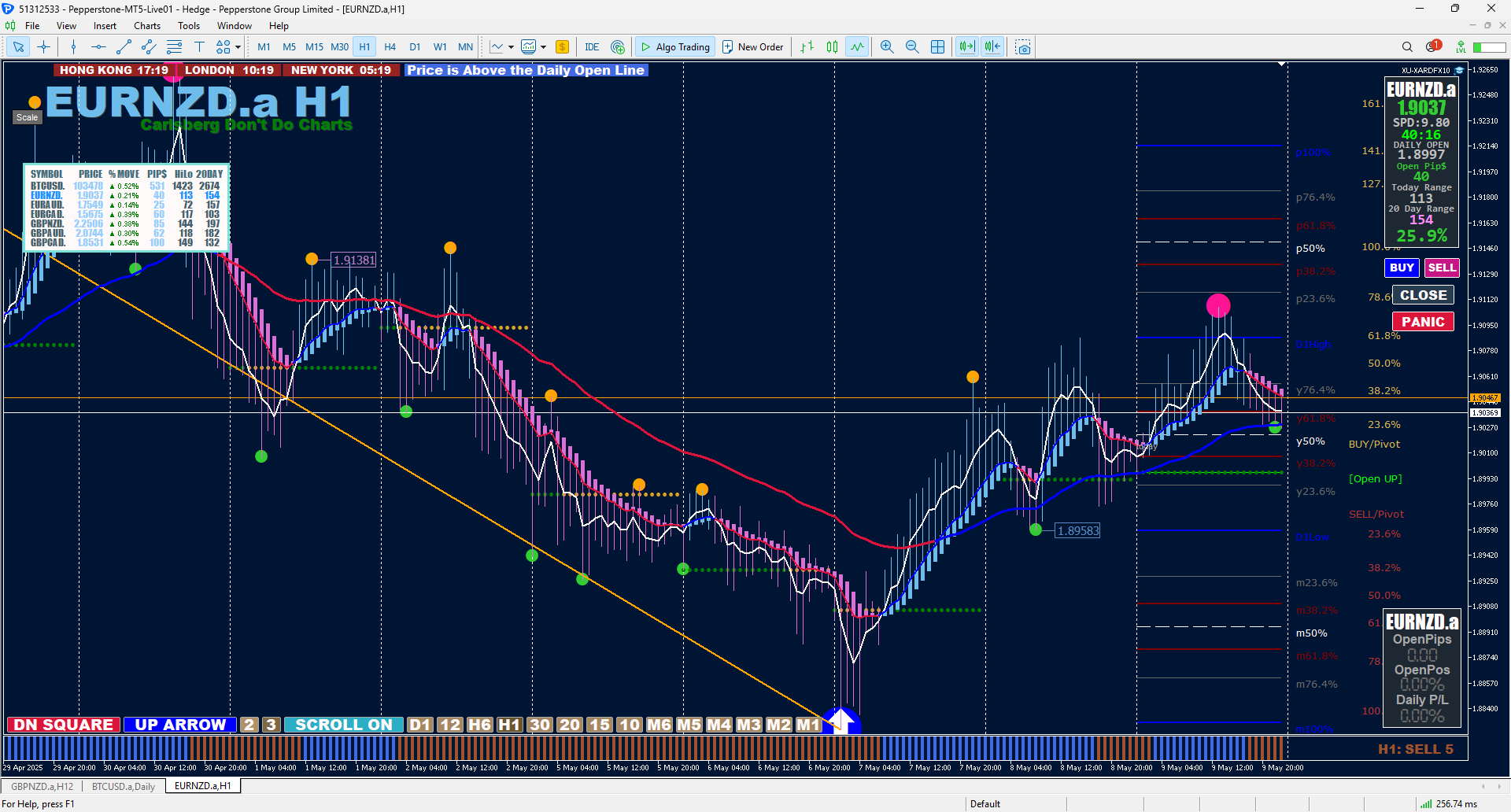Toggle the H1 timeframe button
Viewport: 1511px width, 812px height.
[364, 47]
